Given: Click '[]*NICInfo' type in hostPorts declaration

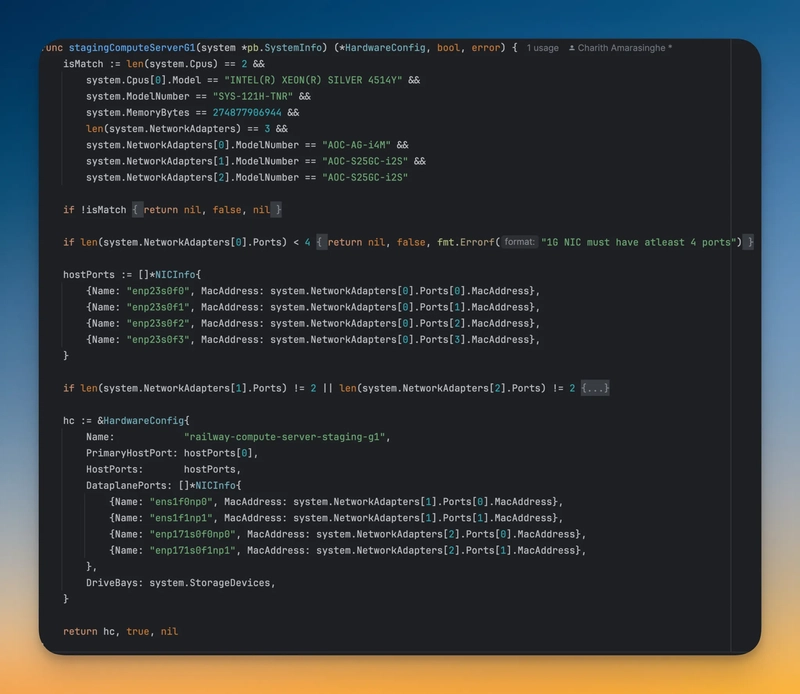Looking at the screenshot, I should pos(167,275).
